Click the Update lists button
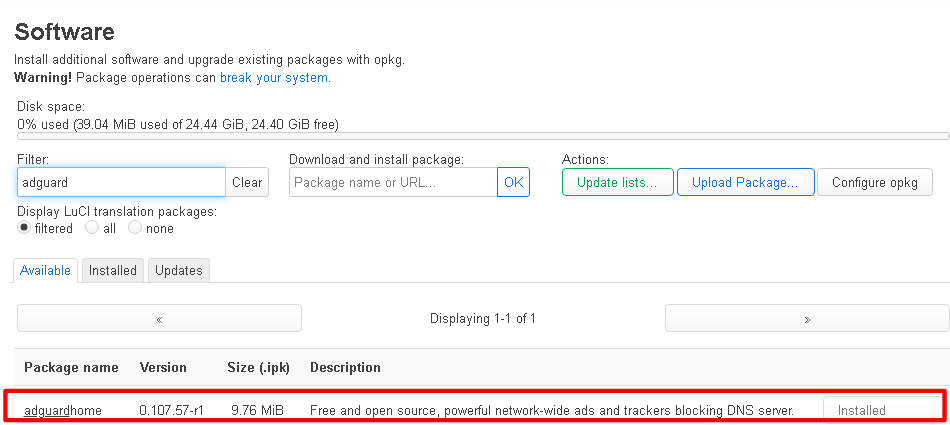Screen dimensions: 950x425 tap(617, 182)
